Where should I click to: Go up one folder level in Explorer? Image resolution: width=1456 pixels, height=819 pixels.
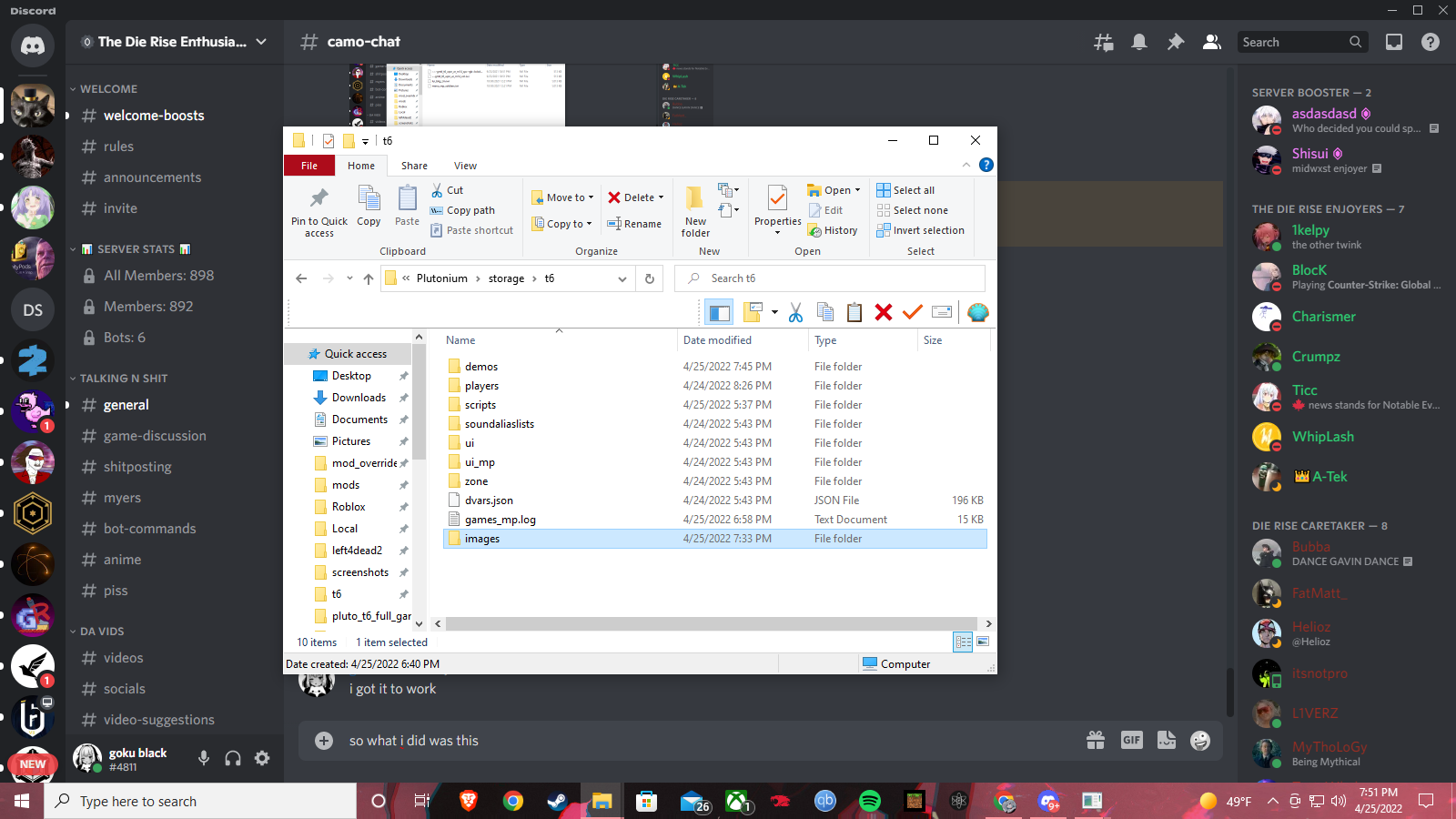[x=368, y=278]
